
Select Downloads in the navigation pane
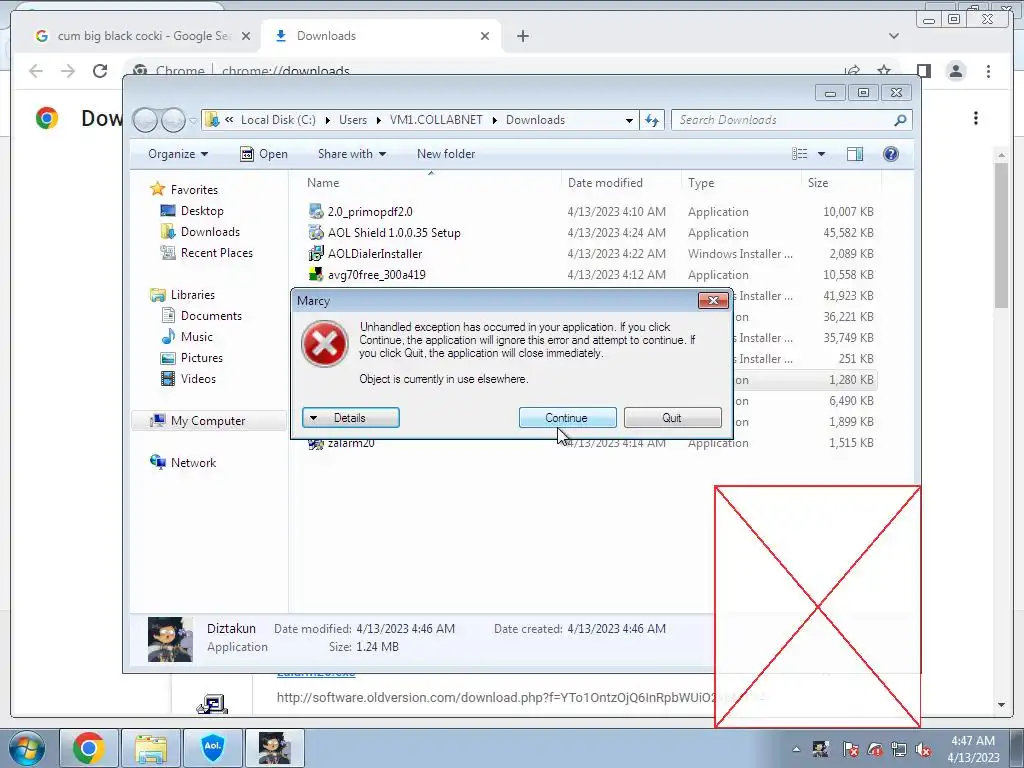coord(210,232)
